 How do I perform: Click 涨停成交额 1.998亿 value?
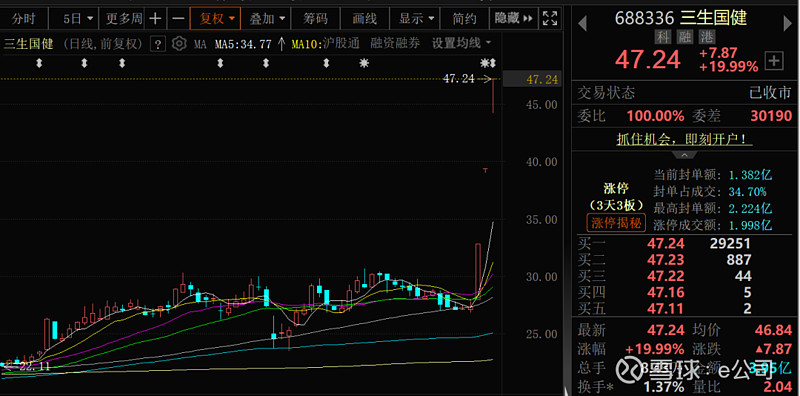coord(750,225)
